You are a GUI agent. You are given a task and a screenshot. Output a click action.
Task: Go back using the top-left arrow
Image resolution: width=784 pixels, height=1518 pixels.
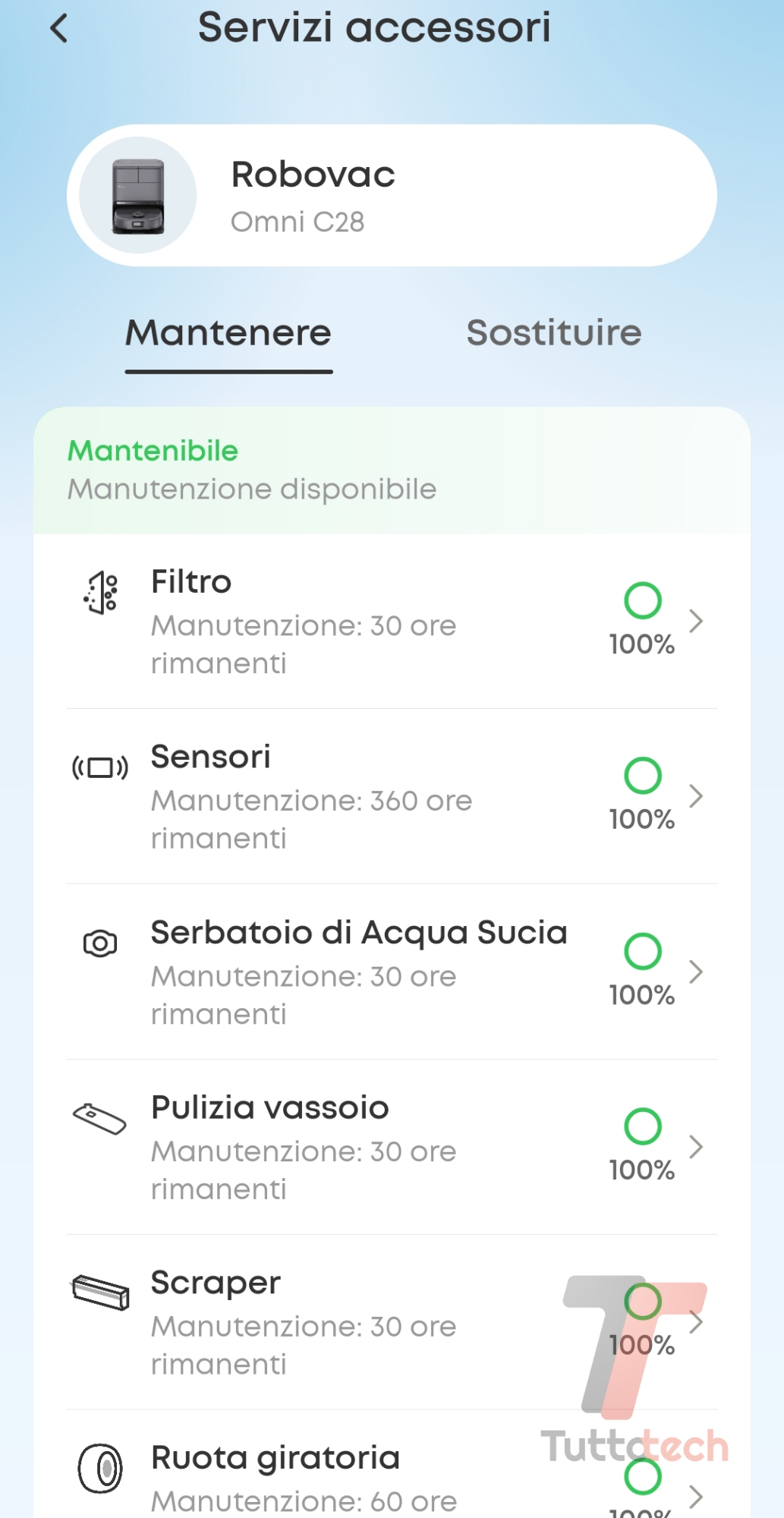pos(59,29)
